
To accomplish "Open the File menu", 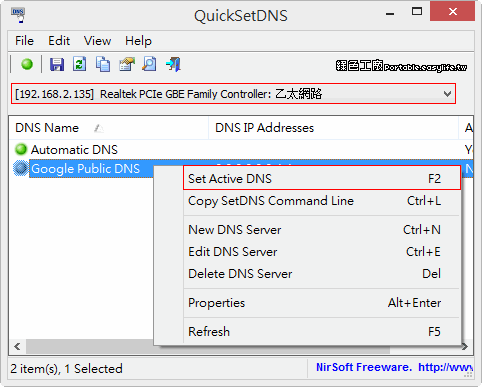I will coord(24,41).
